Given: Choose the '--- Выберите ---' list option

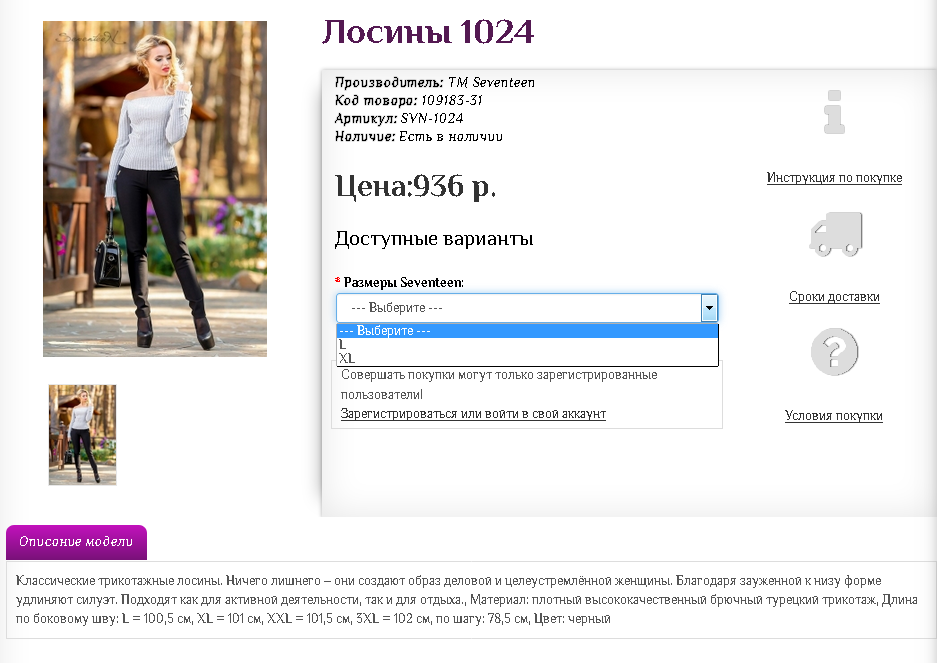Looking at the screenshot, I should click(x=527, y=331).
